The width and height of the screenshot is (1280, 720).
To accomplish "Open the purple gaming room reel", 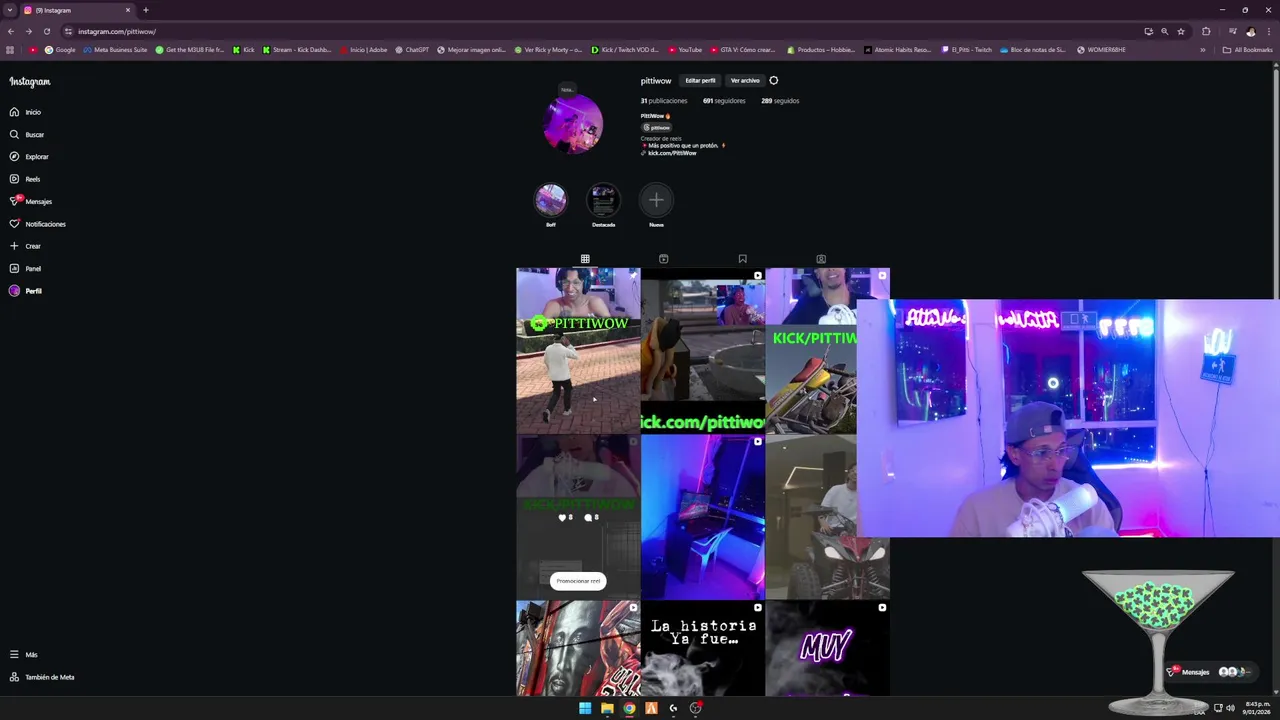I will (703, 517).
